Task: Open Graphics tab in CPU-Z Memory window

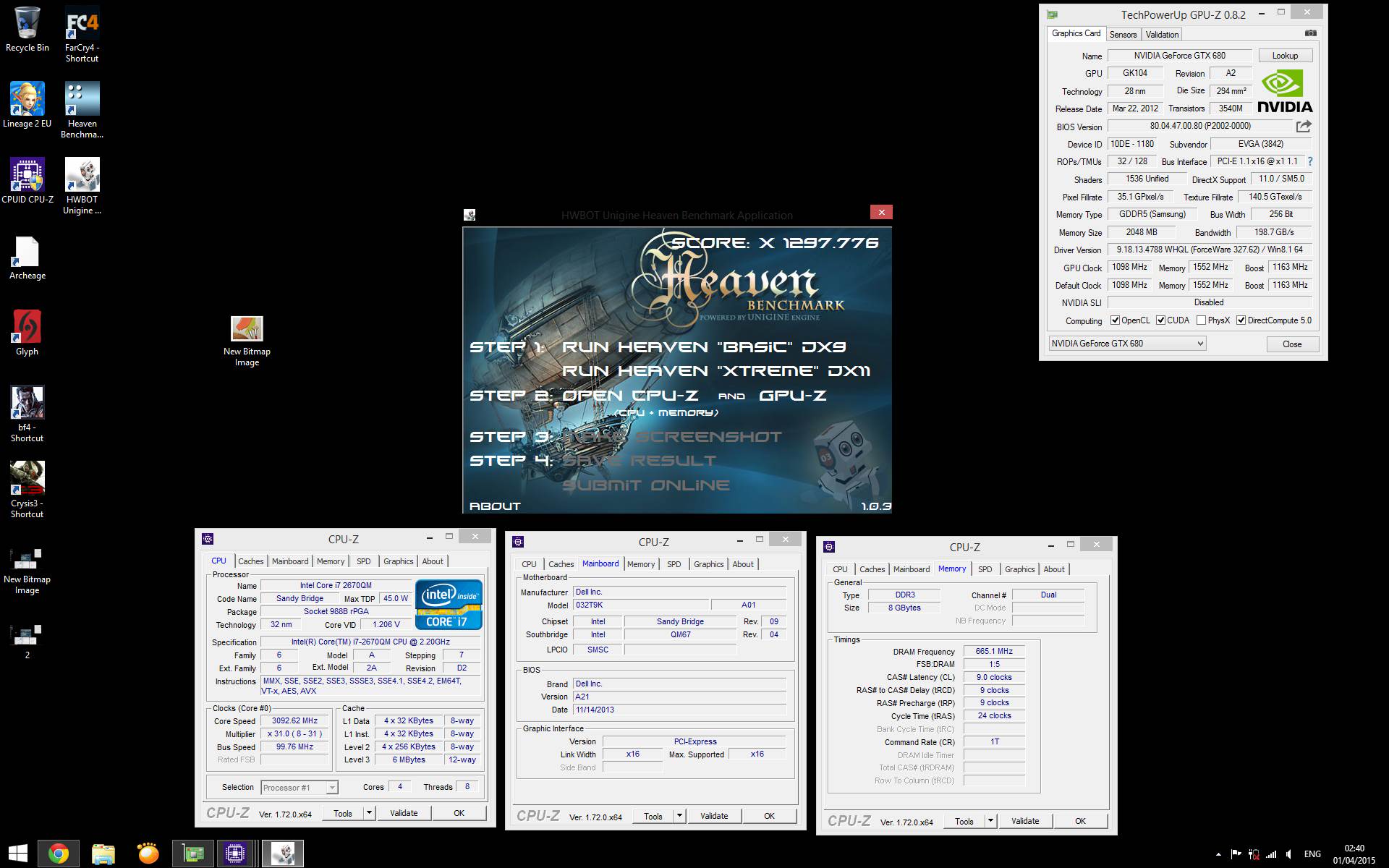Action: click(1019, 569)
